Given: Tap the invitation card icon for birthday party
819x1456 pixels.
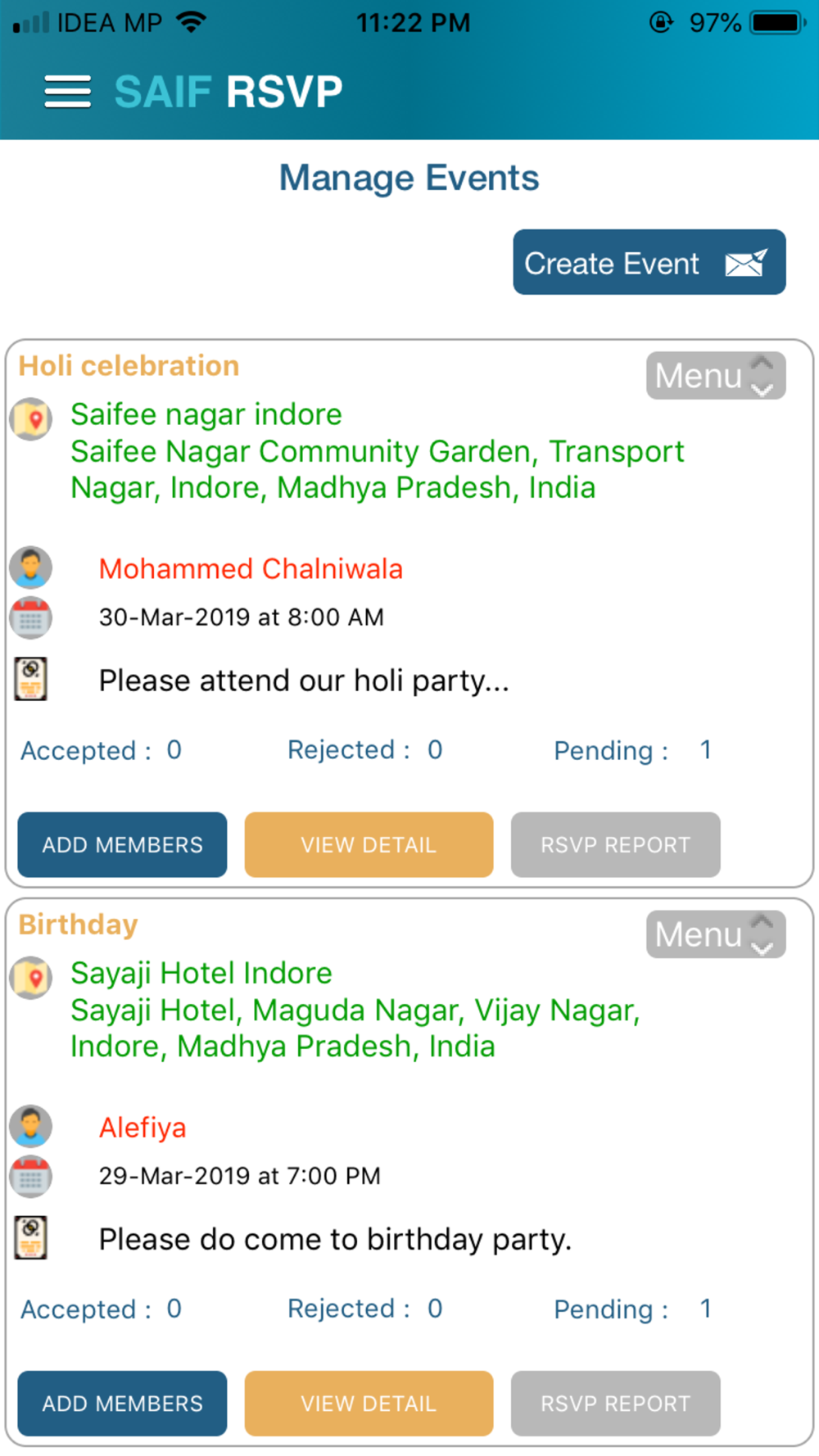Looking at the screenshot, I should click(31, 1237).
